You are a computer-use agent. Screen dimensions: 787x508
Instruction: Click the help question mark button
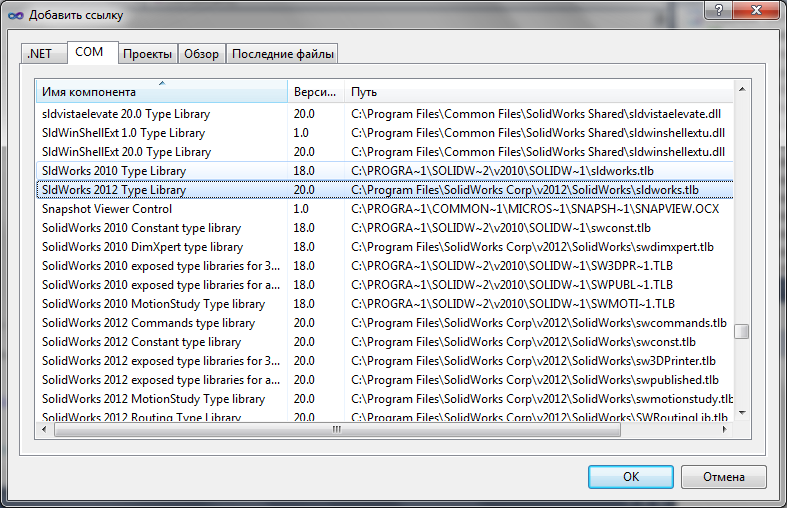click(x=719, y=10)
